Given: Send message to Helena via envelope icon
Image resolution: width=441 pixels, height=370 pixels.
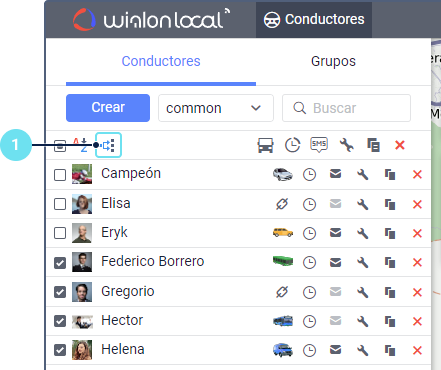Looking at the screenshot, I should click(335, 349).
